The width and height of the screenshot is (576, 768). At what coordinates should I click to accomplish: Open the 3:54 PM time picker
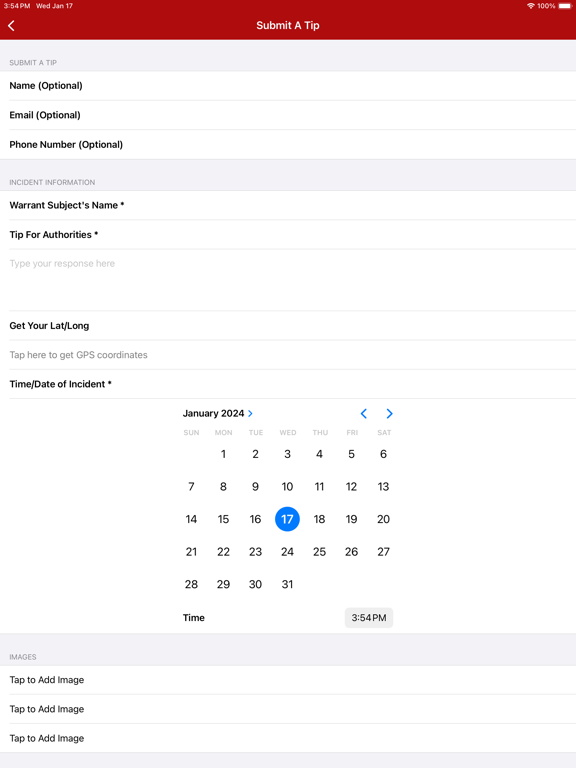(x=369, y=618)
